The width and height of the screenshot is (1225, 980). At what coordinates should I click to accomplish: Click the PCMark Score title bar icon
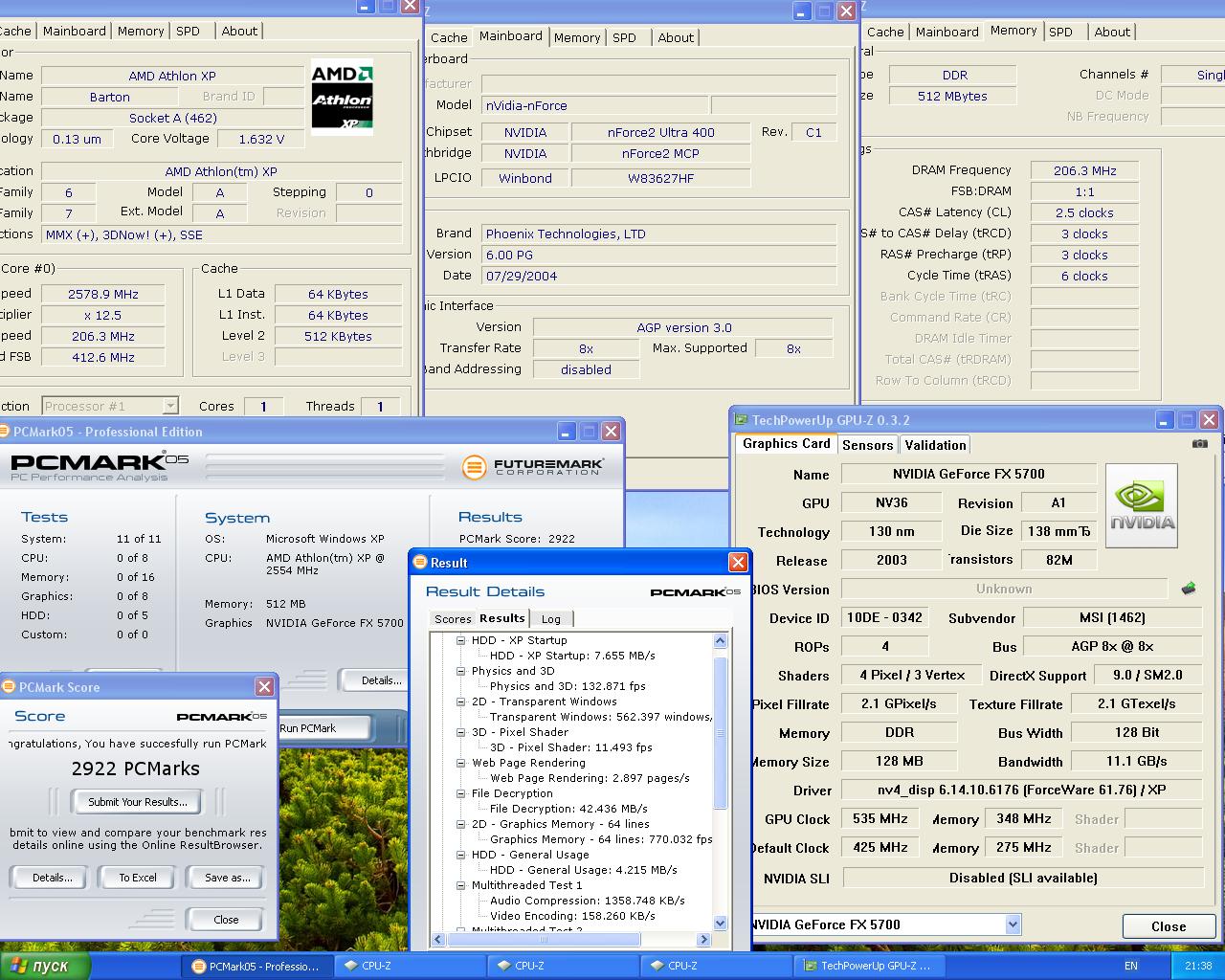pyautogui.click(x=9, y=686)
